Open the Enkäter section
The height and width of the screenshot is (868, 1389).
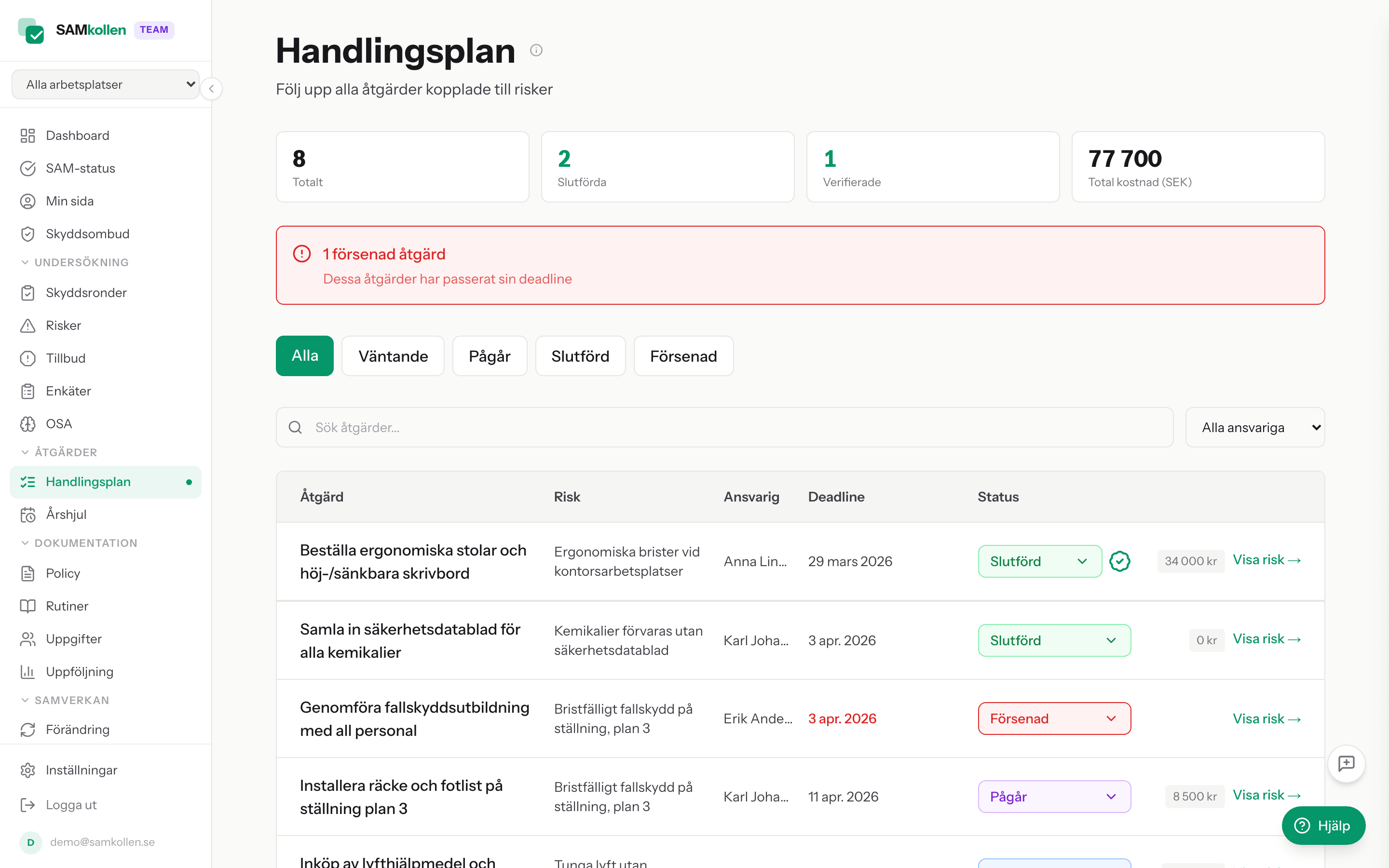(68, 391)
